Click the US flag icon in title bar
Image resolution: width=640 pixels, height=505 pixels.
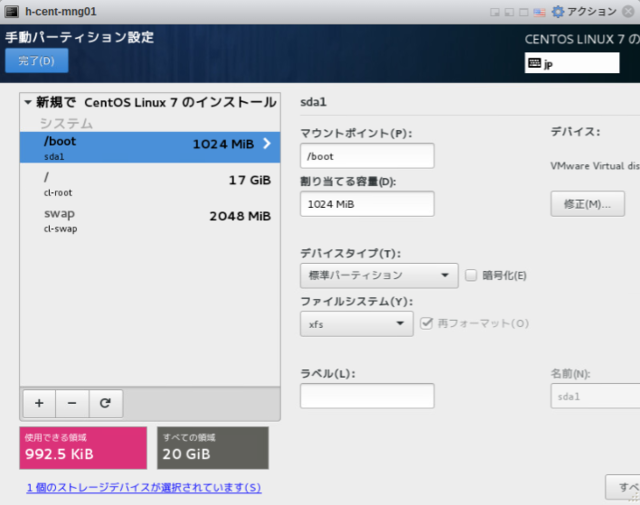[x=539, y=12]
